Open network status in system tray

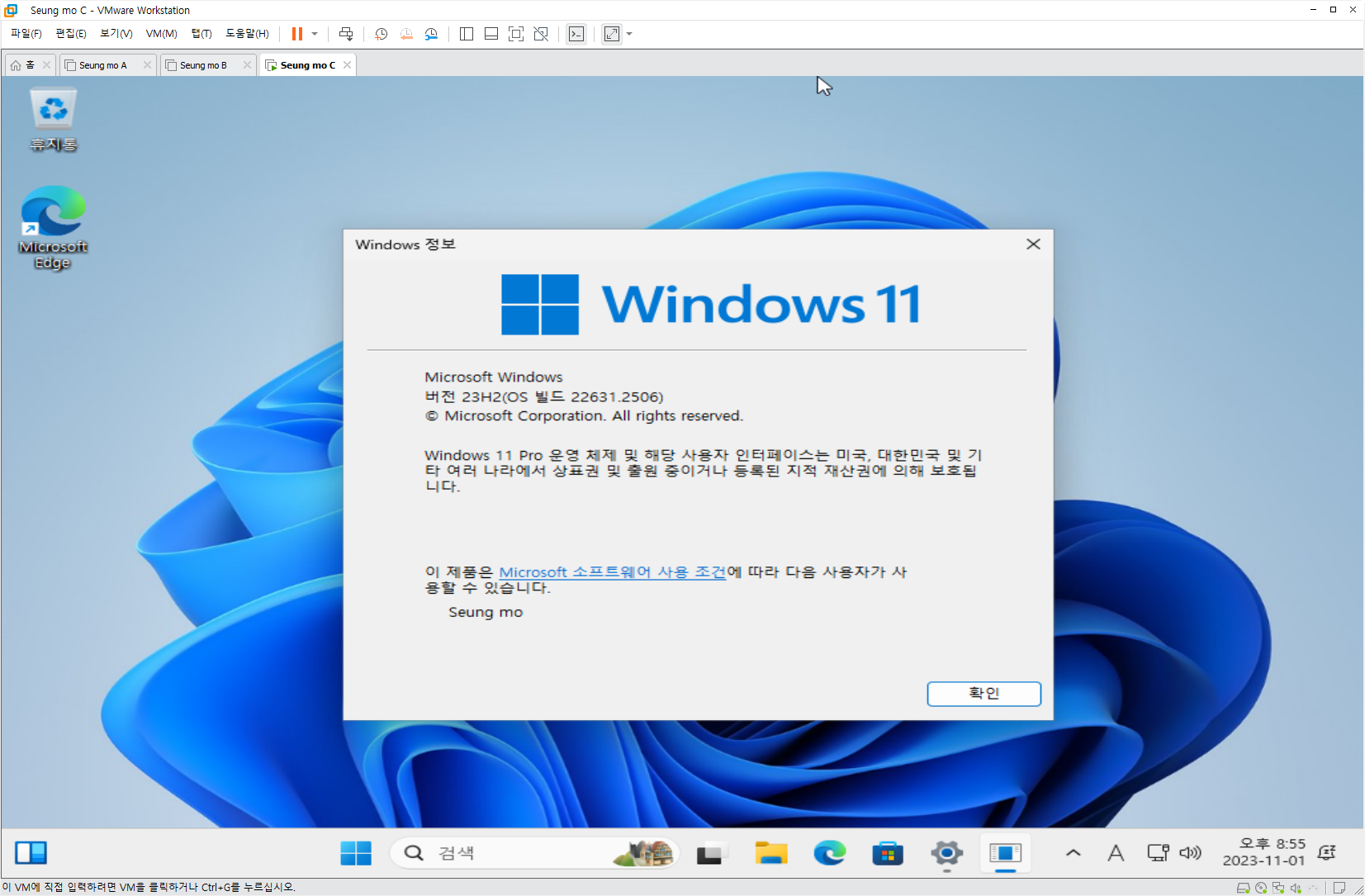pos(1158,853)
